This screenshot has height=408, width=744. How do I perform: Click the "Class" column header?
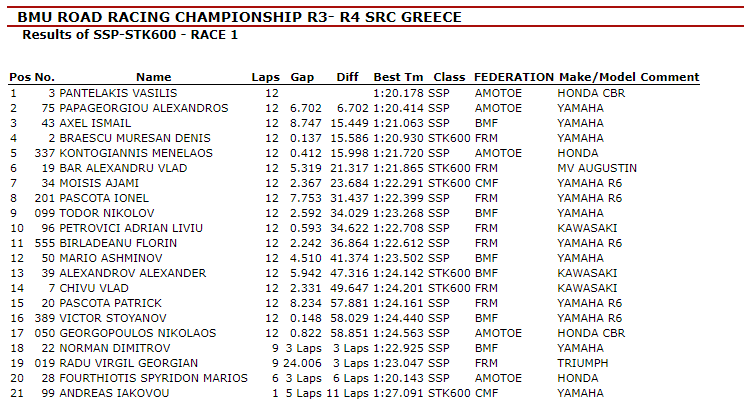pyautogui.click(x=450, y=77)
